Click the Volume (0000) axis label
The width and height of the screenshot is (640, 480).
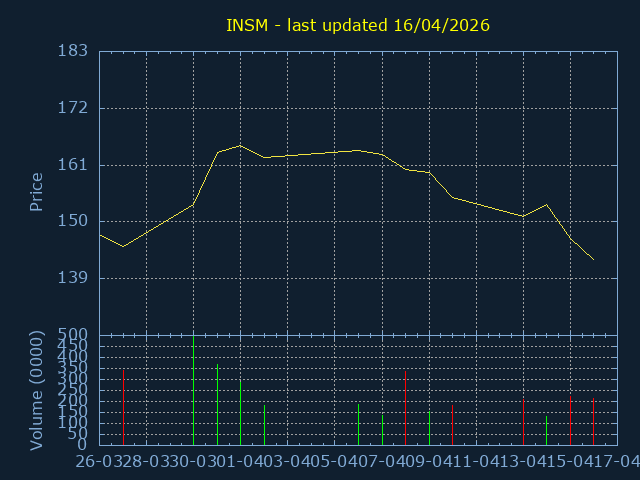pos(36,389)
